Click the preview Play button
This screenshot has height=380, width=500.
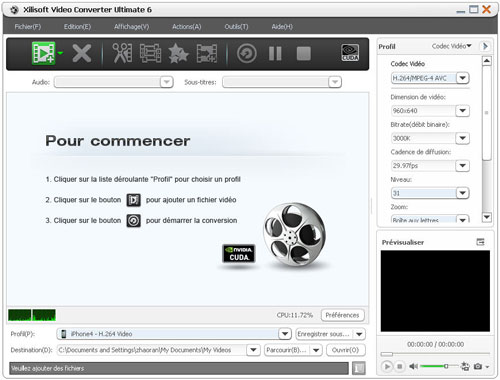(x=387, y=366)
